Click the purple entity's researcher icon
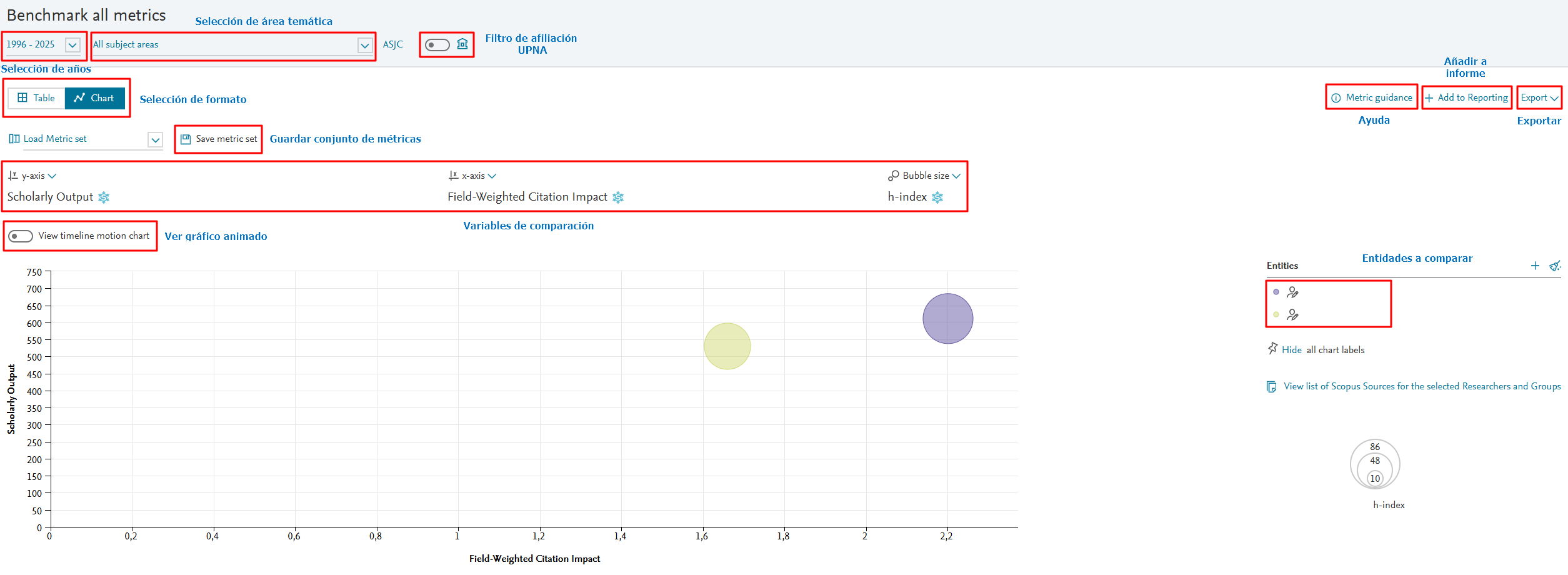This screenshot has height=575, width=1568. point(1292,292)
